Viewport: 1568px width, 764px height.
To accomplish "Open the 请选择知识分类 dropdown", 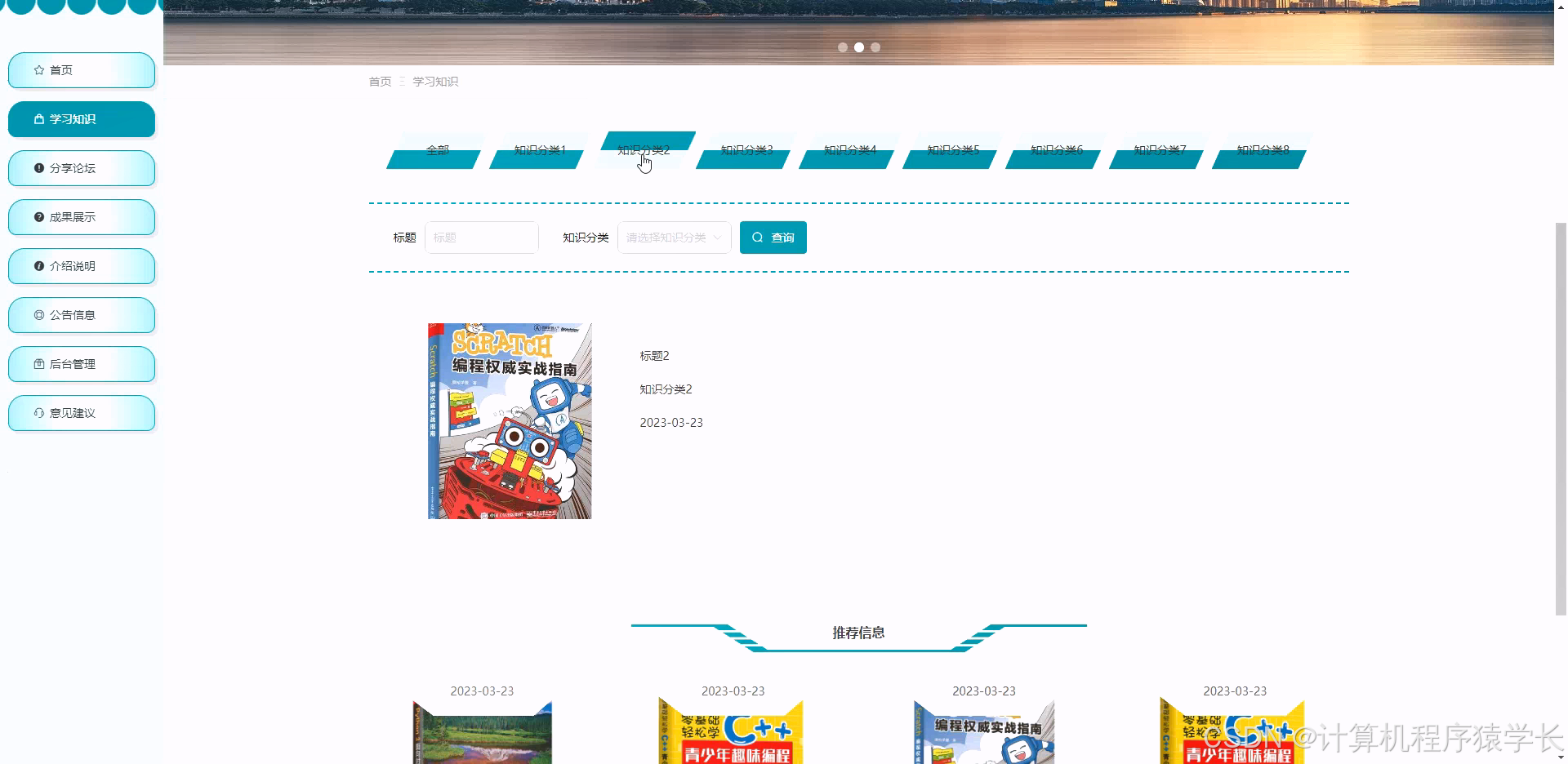I will 673,238.
